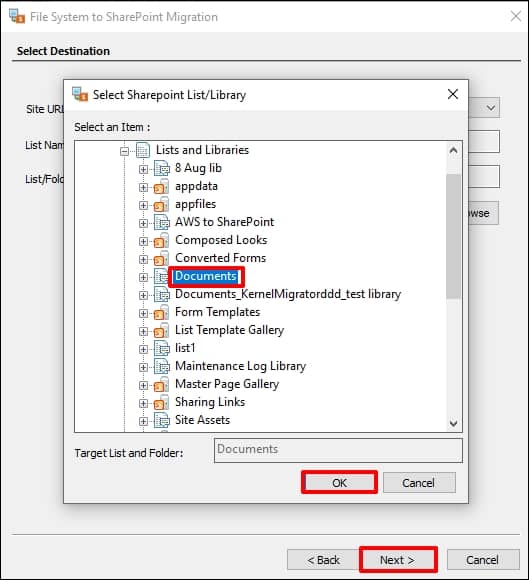This screenshot has height=580, width=529.
Task: Expand the Site Assets node
Action: (x=143, y=421)
